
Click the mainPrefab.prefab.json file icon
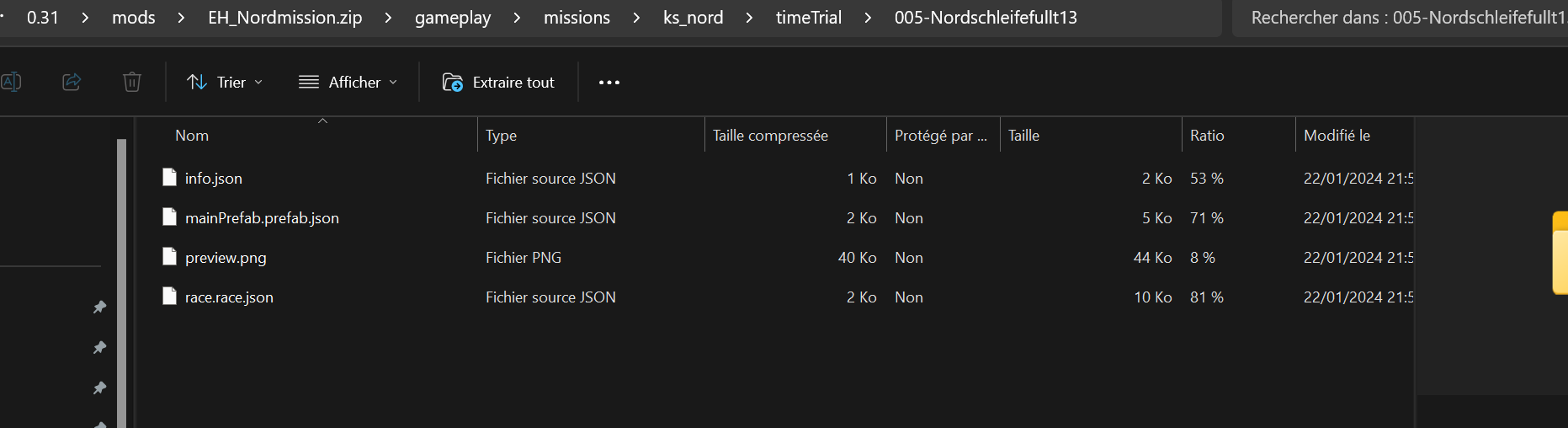pyautogui.click(x=169, y=217)
